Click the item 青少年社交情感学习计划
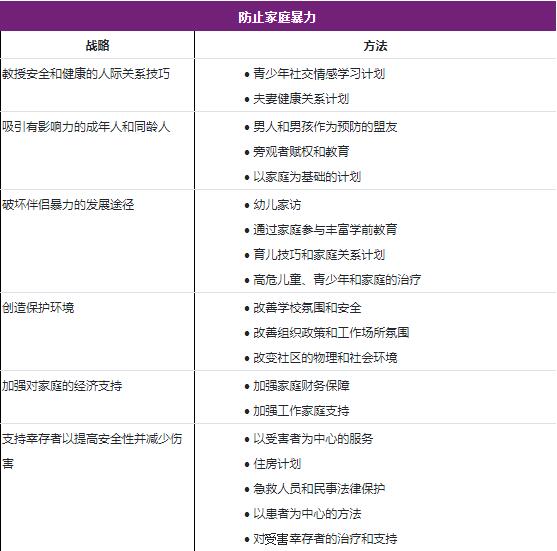The height and width of the screenshot is (551, 557). pos(319,74)
